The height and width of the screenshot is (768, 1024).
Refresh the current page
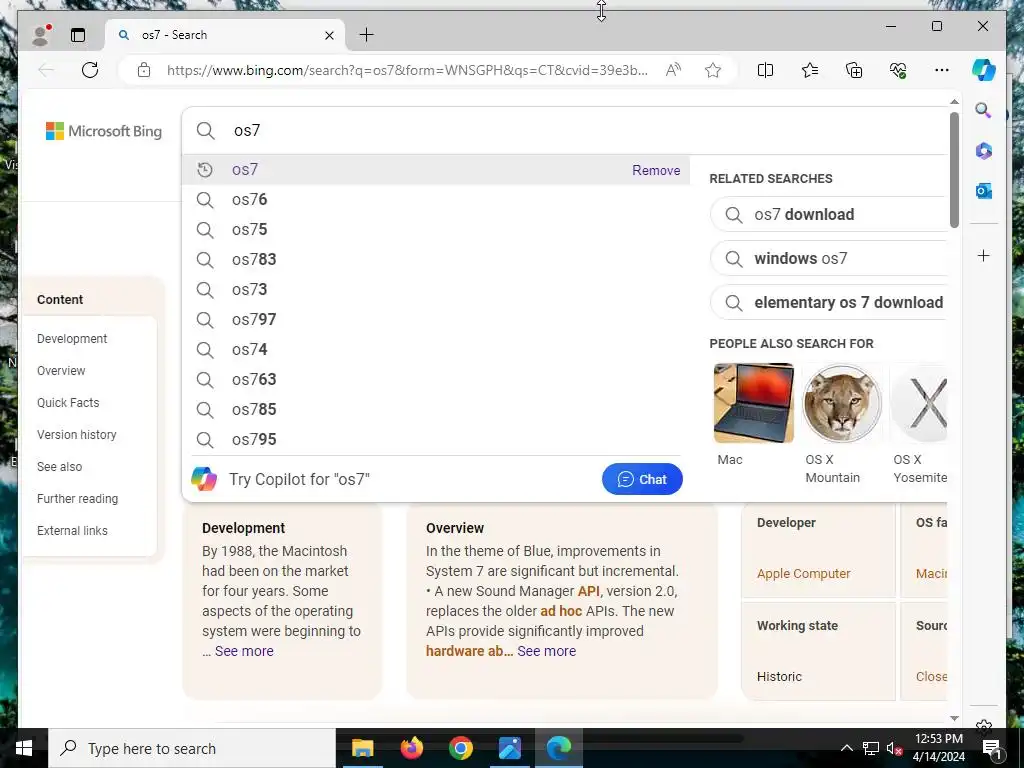pyautogui.click(x=90, y=70)
